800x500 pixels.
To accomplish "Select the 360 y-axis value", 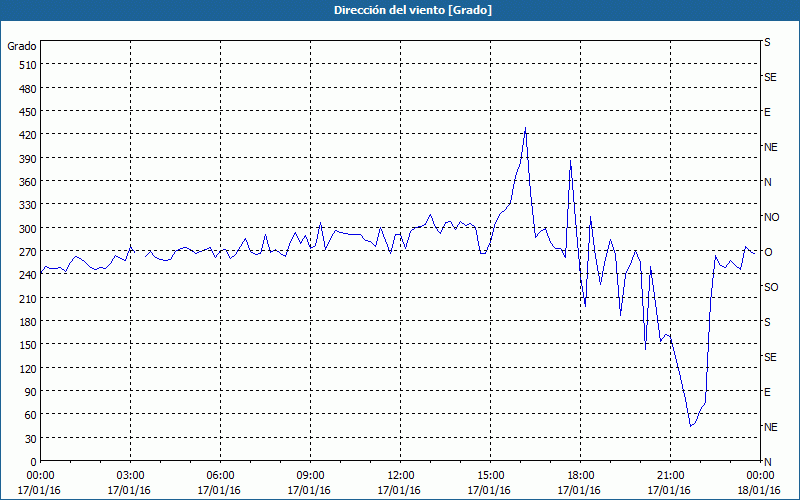I will (x=28, y=182).
